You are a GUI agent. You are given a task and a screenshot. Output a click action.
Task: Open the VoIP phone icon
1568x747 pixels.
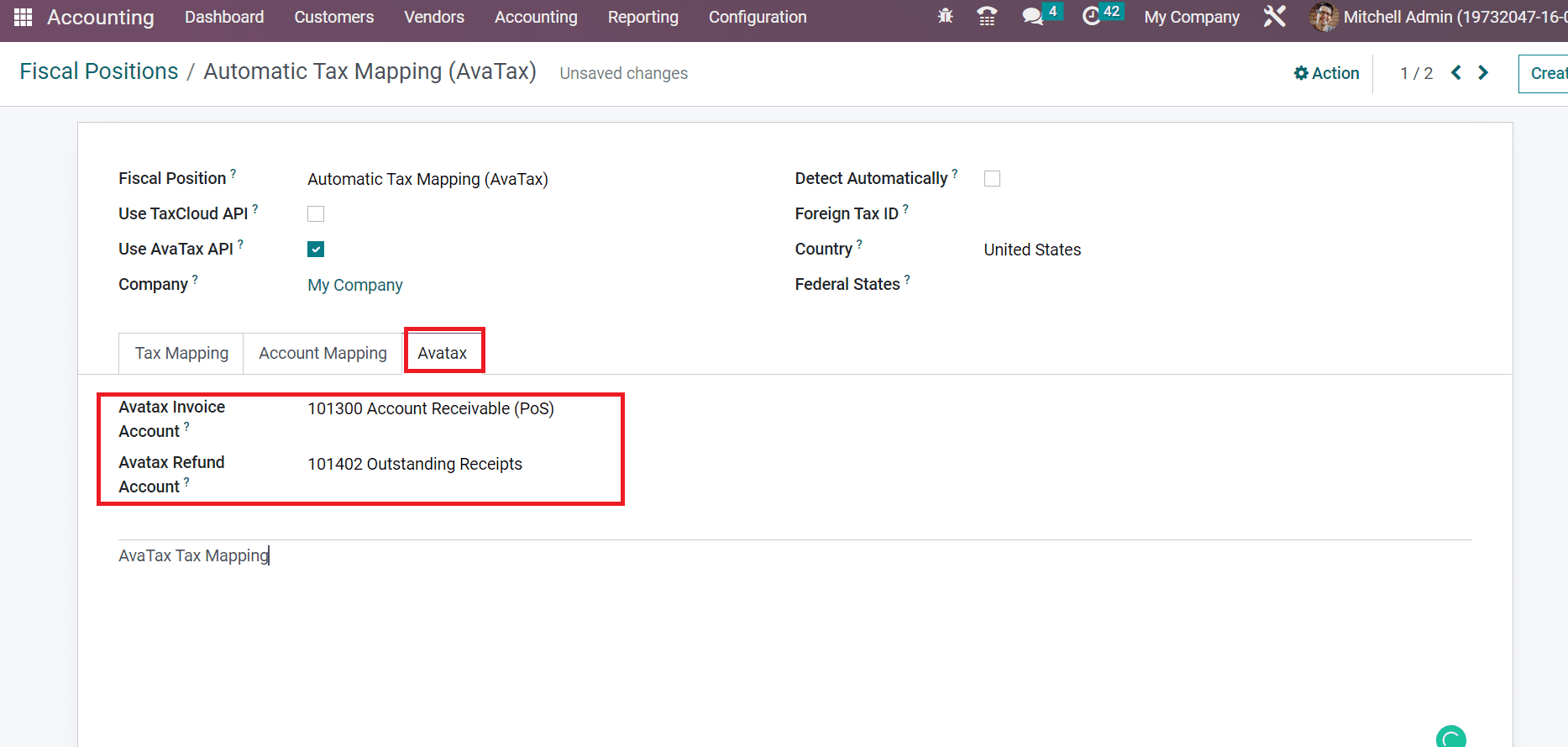point(987,16)
